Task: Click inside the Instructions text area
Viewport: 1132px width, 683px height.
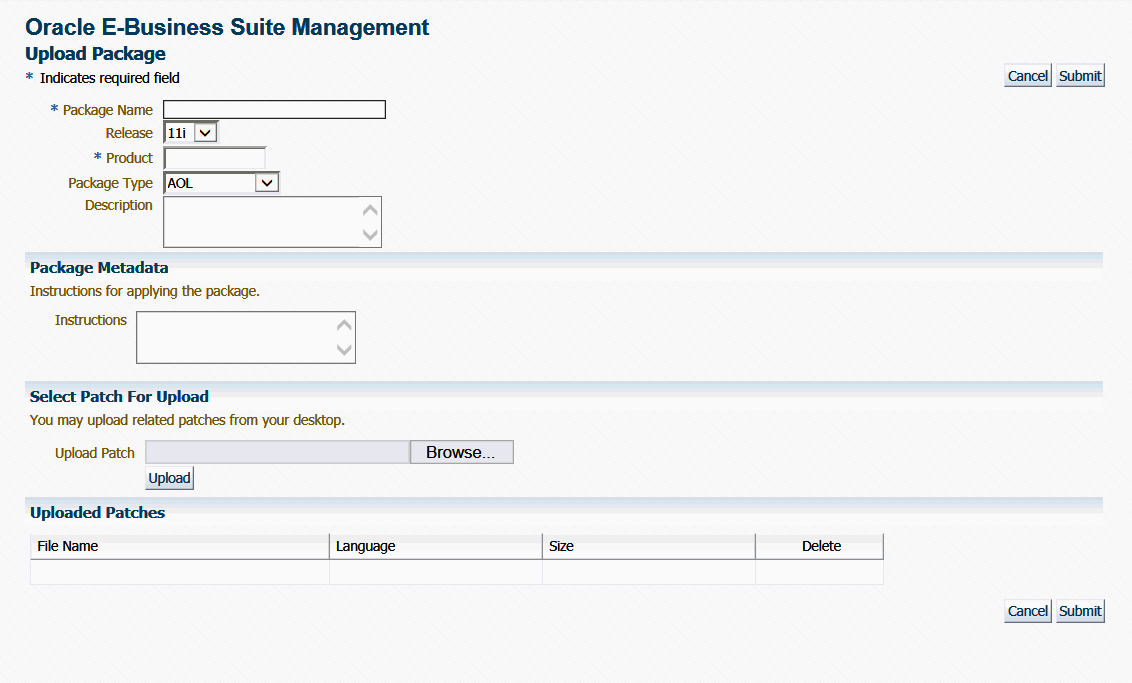Action: coord(245,337)
